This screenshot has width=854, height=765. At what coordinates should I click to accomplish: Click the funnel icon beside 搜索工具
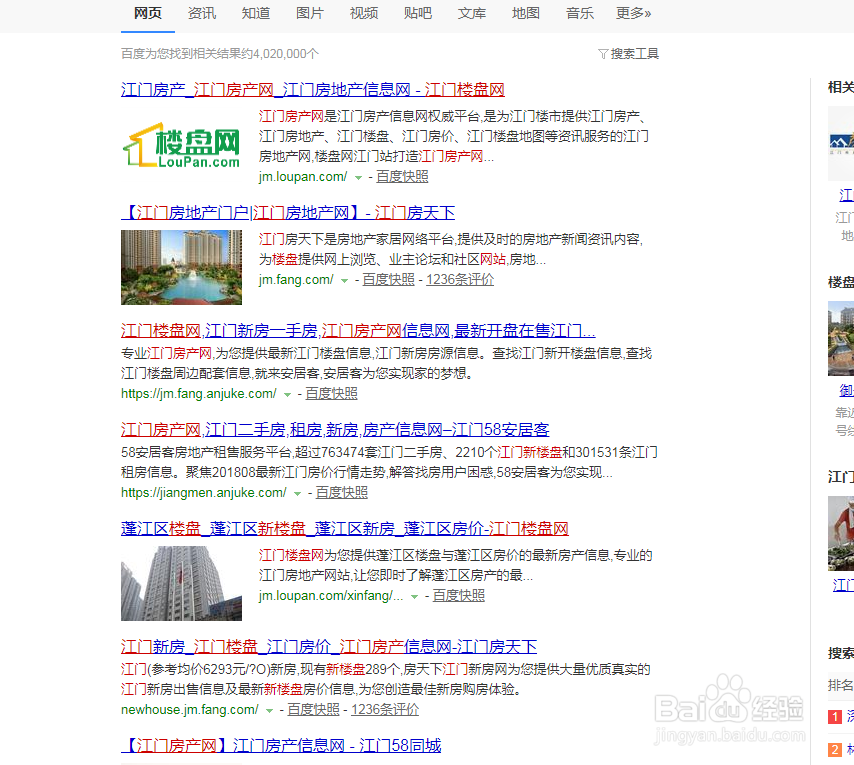pos(603,54)
